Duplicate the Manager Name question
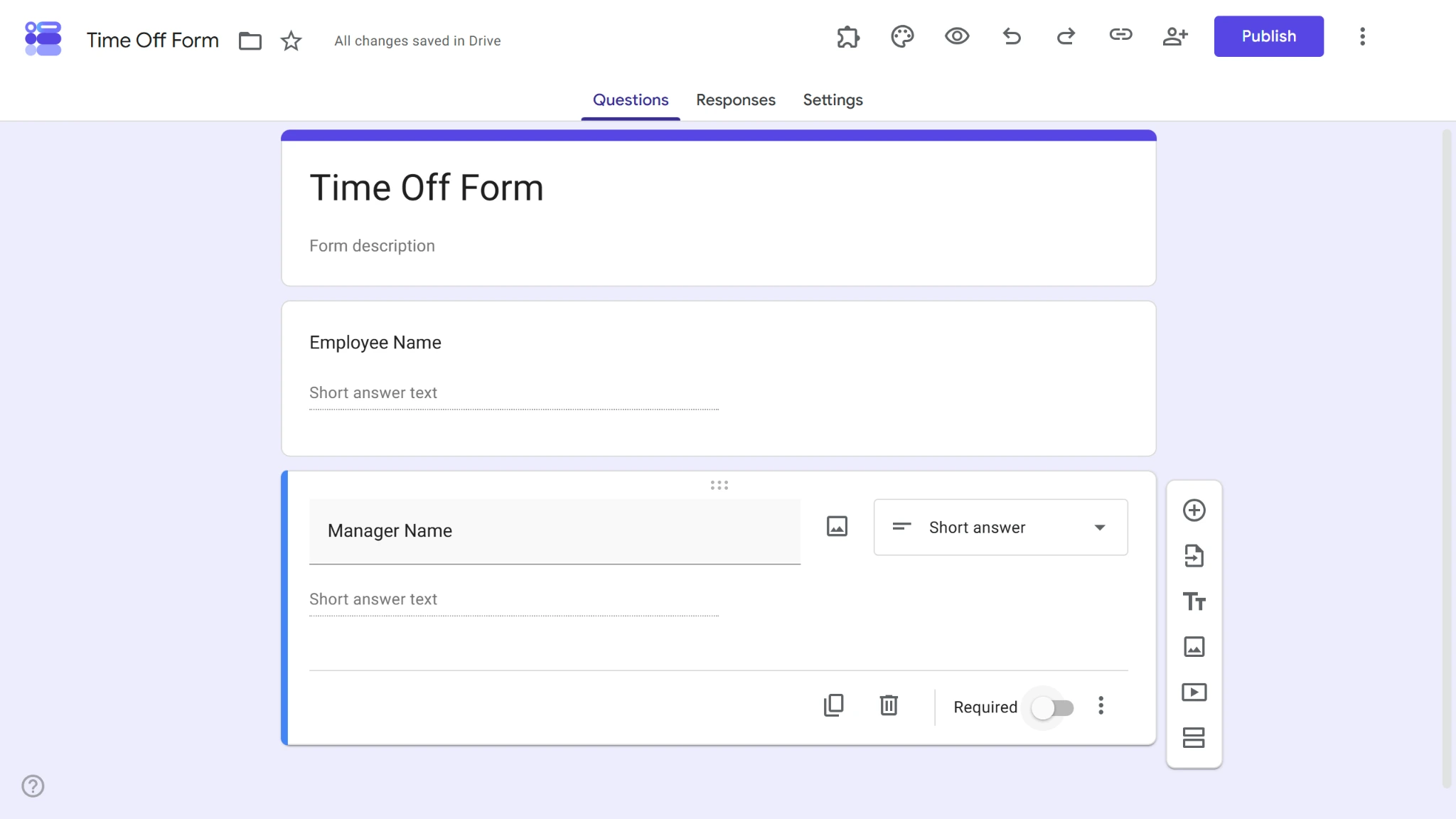1456x819 pixels. point(833,706)
